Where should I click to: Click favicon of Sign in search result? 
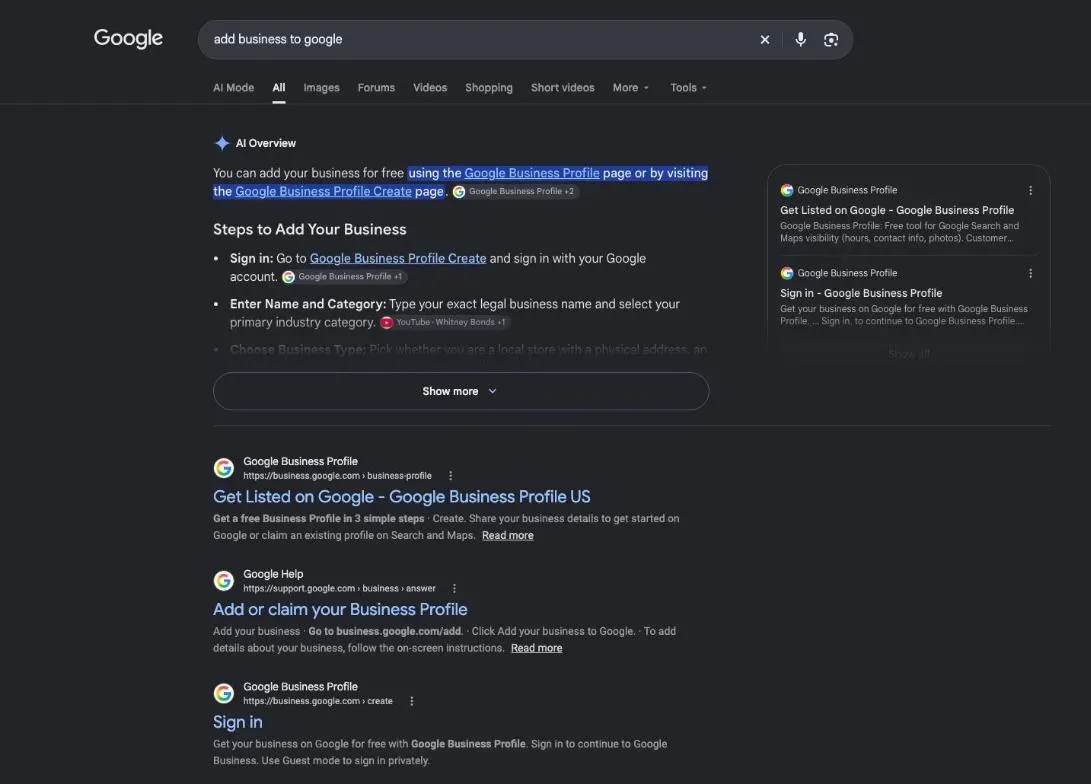(223, 694)
